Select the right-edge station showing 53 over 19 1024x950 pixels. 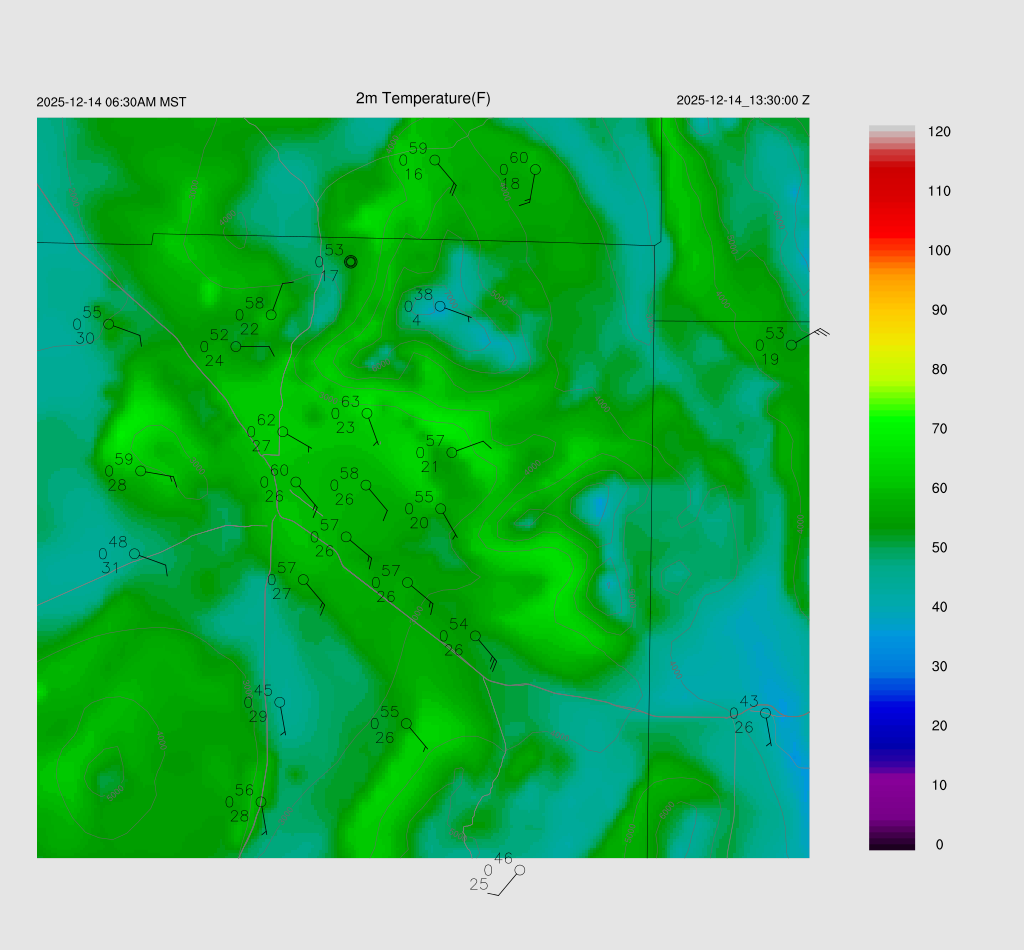[791, 345]
